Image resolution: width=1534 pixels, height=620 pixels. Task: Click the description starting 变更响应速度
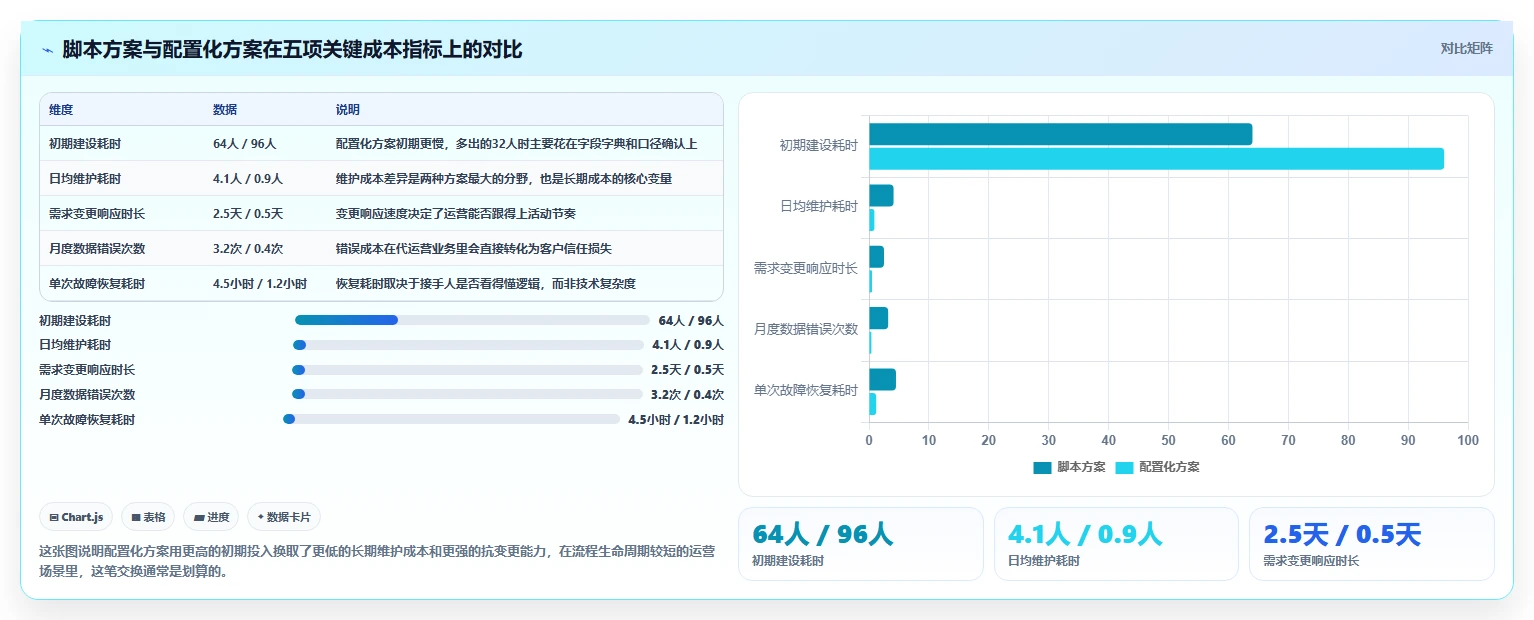(x=456, y=214)
